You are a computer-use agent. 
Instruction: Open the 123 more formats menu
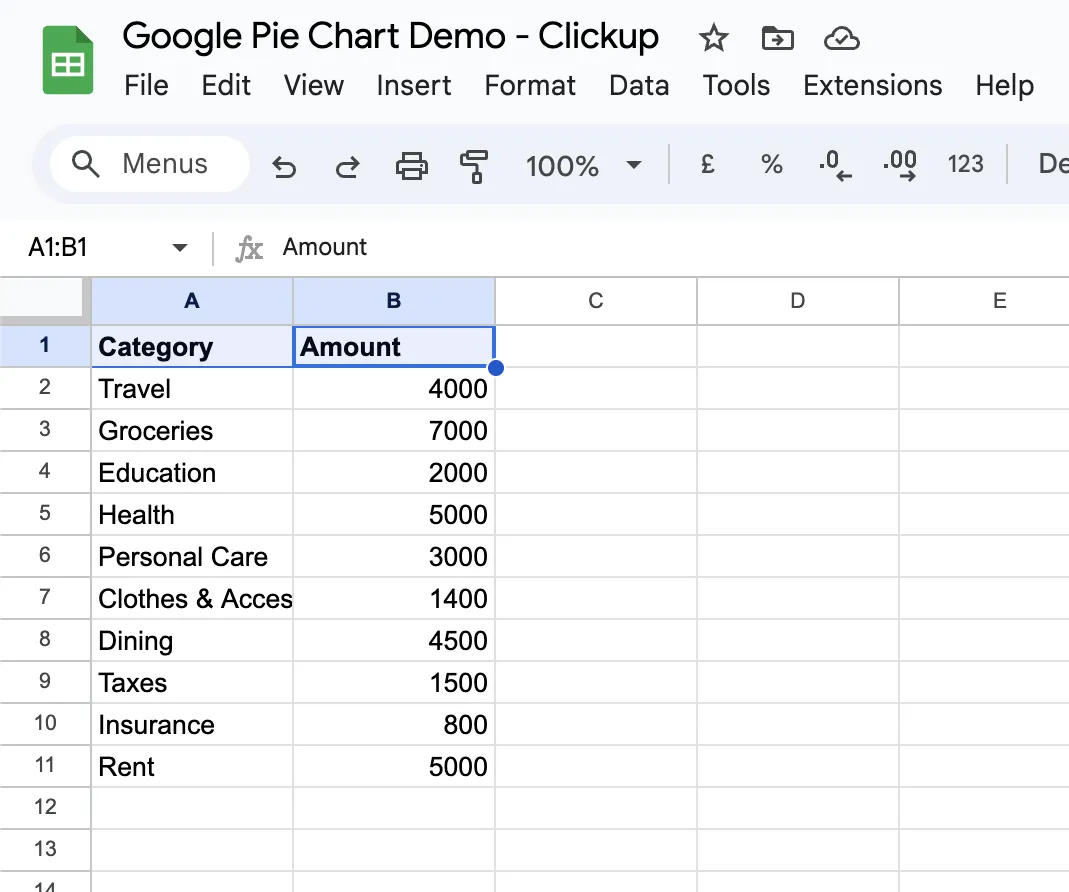pyautogui.click(x=965, y=164)
